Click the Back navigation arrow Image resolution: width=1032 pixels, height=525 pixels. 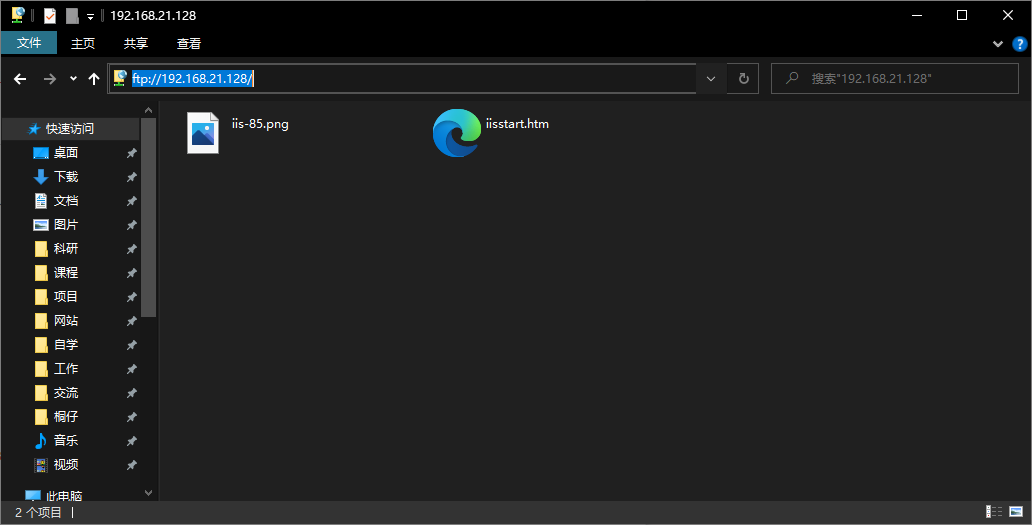point(20,79)
